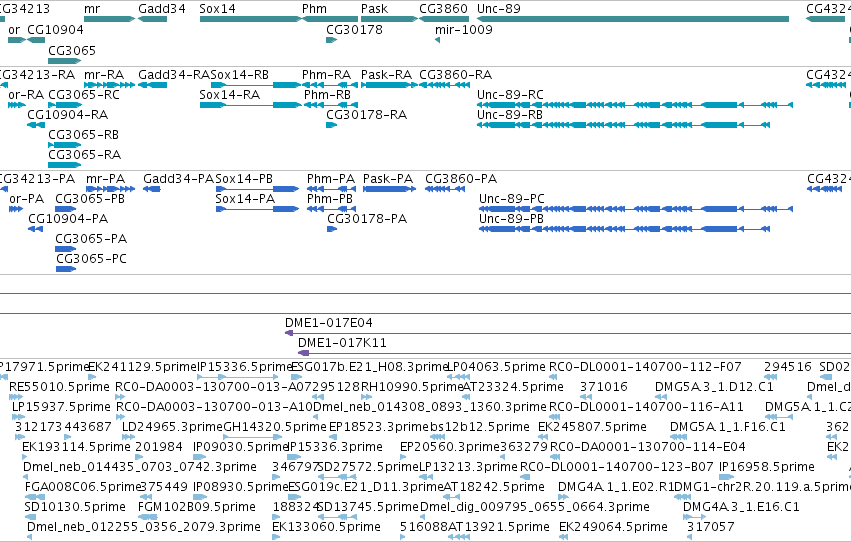The image size is (851, 542).
Task: Select transcript Phm-RA
Action: point(329,85)
